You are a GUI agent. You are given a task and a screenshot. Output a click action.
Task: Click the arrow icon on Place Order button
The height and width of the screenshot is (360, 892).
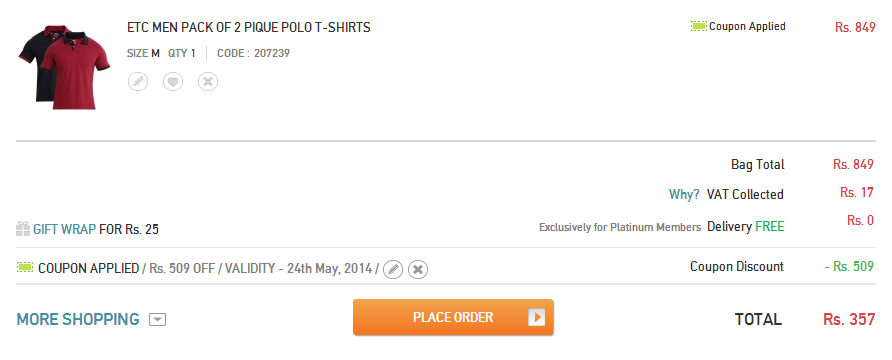coord(536,317)
